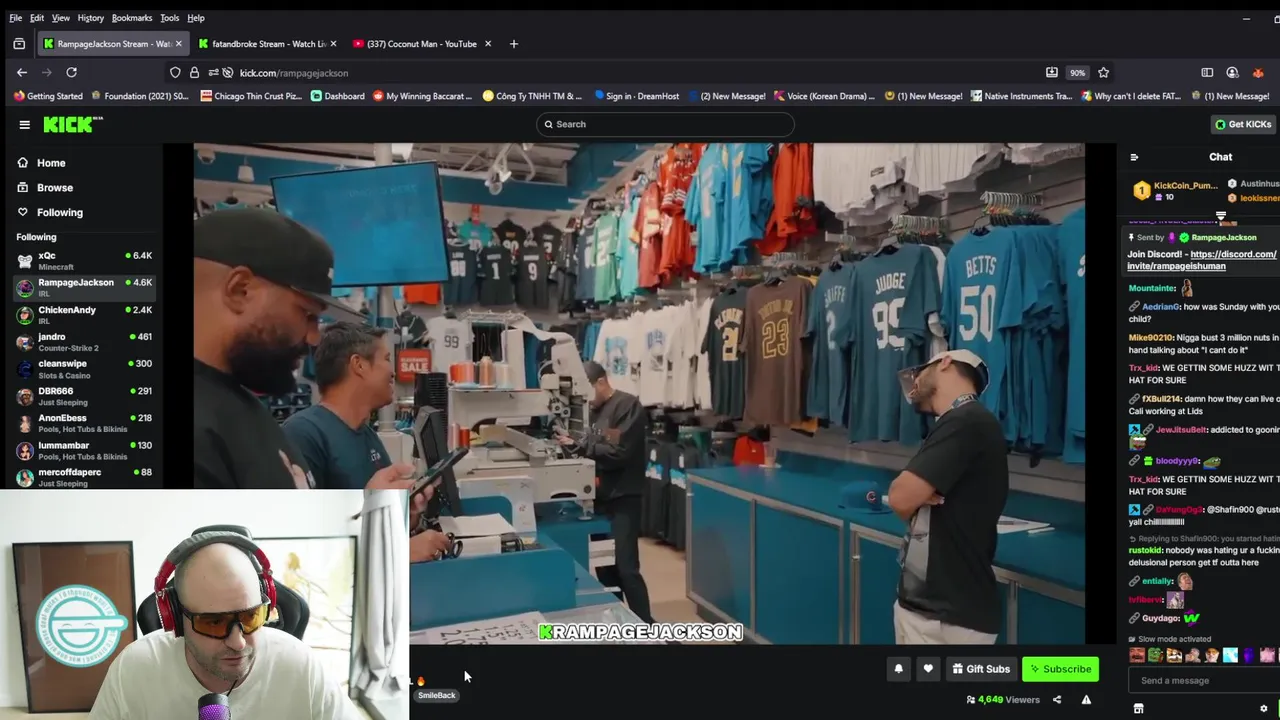Open the Getting Started bookmark
Screen dimensions: 1280x720
tap(48, 96)
